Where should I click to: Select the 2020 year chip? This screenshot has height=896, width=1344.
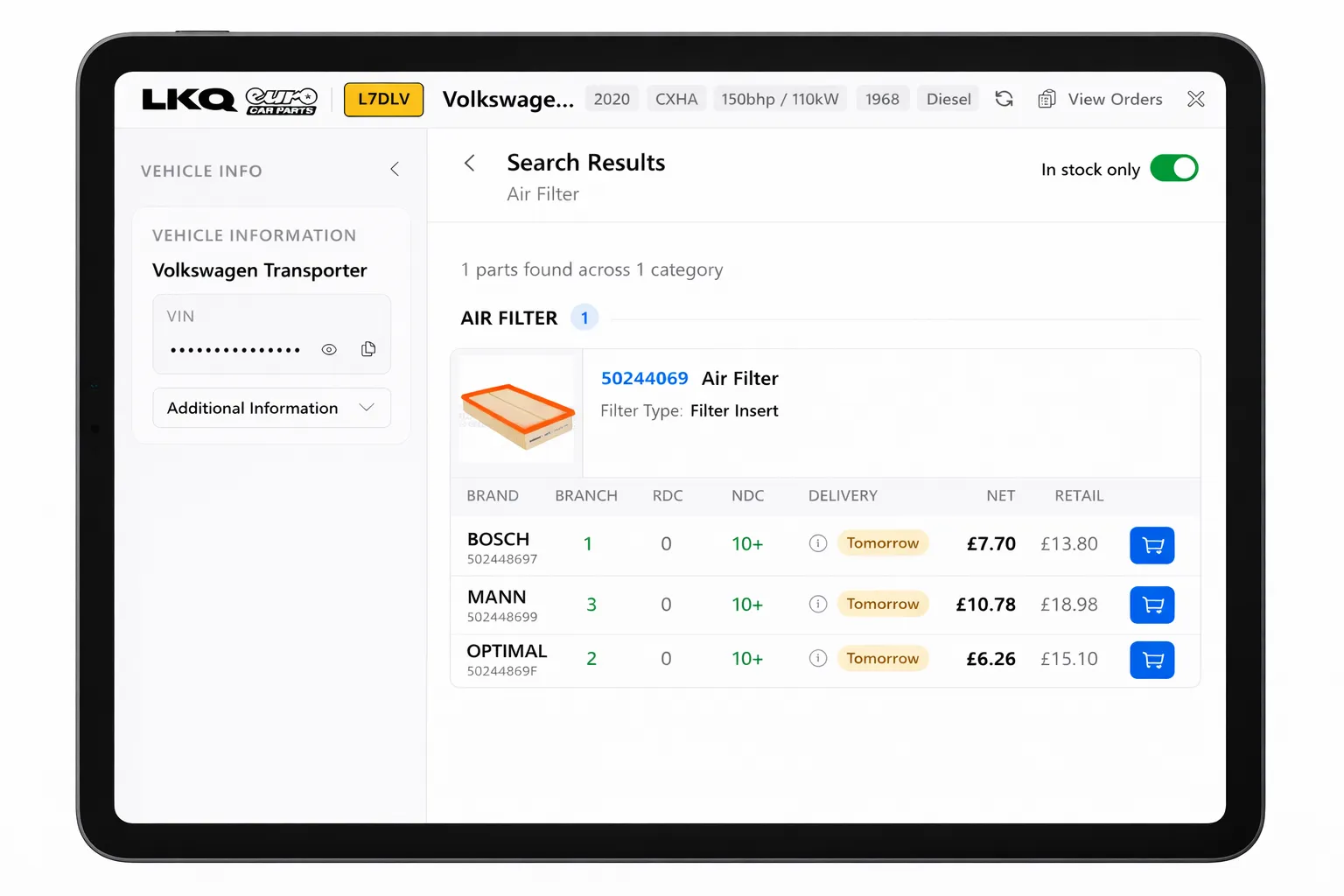pos(612,98)
